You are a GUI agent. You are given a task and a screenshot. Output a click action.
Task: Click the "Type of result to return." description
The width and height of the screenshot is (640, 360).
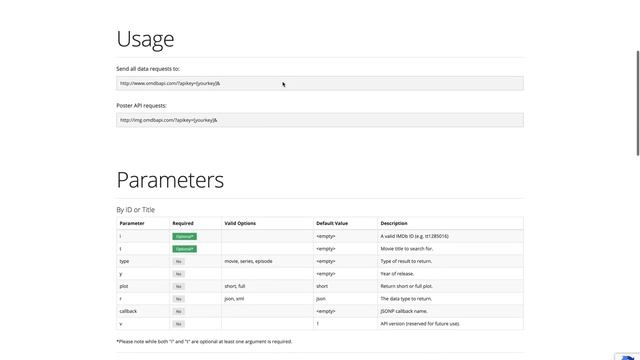point(406,261)
